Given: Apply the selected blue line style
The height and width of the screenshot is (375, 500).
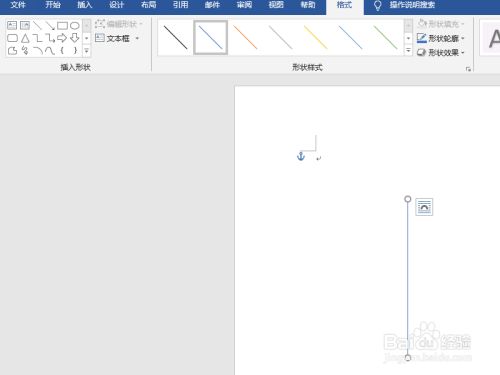Looking at the screenshot, I should 211,37.
